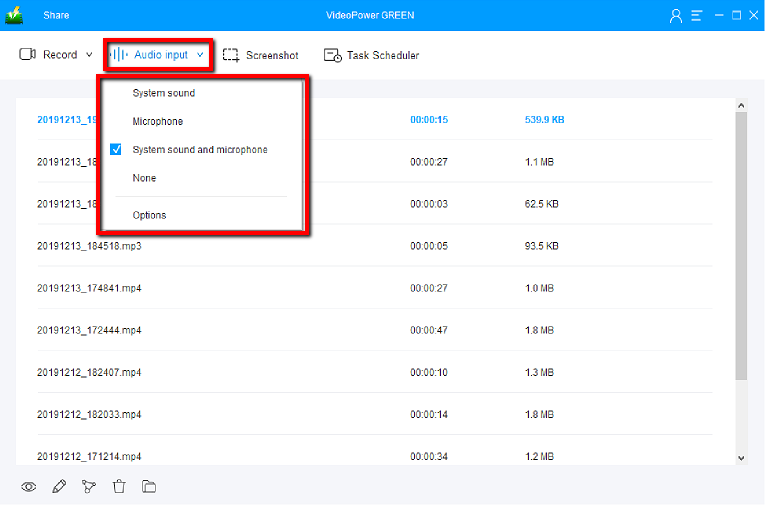Click the pencil rename icon
This screenshot has width=765, height=507.
[x=59, y=487]
